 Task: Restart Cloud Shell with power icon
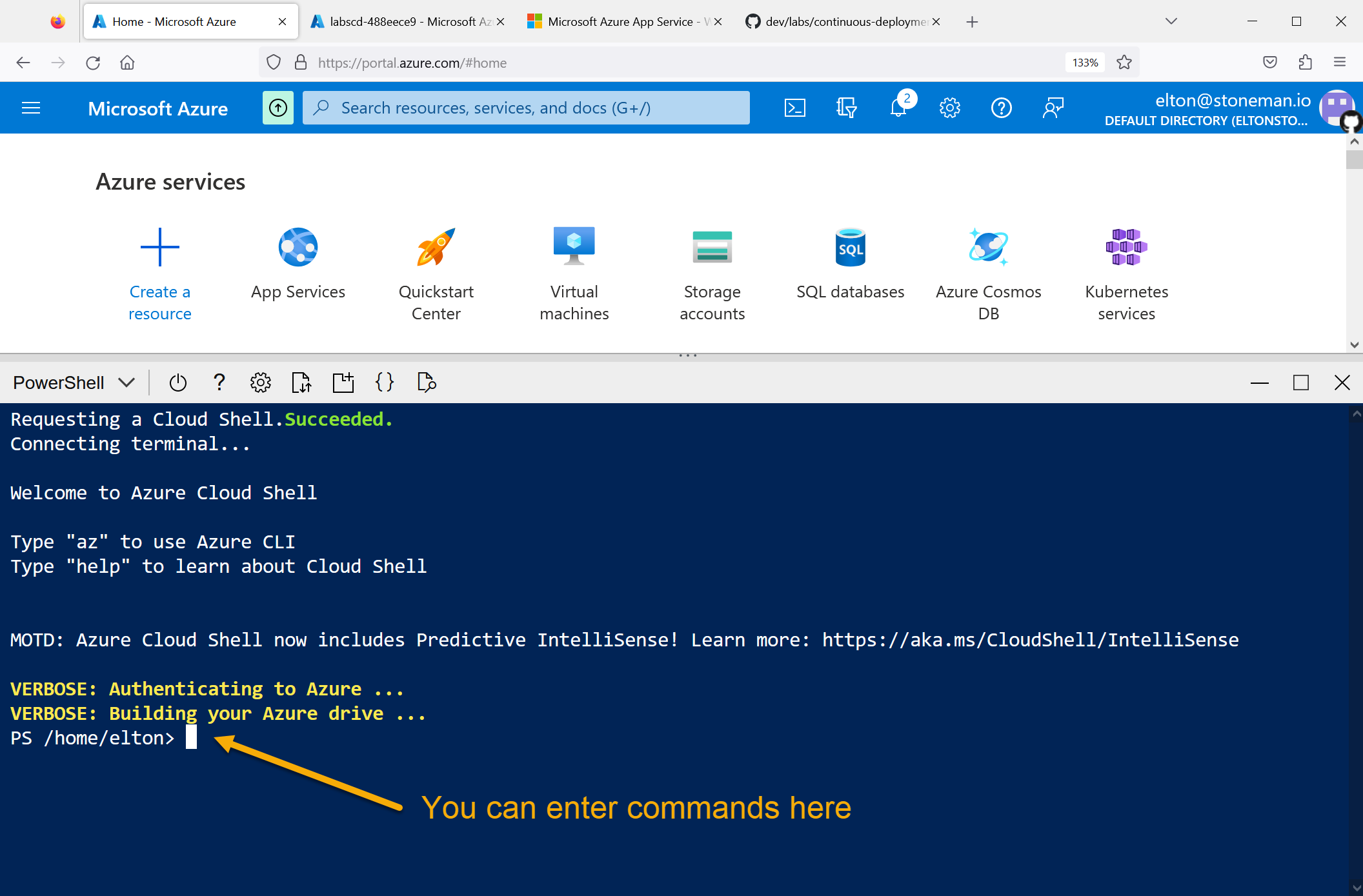178,383
